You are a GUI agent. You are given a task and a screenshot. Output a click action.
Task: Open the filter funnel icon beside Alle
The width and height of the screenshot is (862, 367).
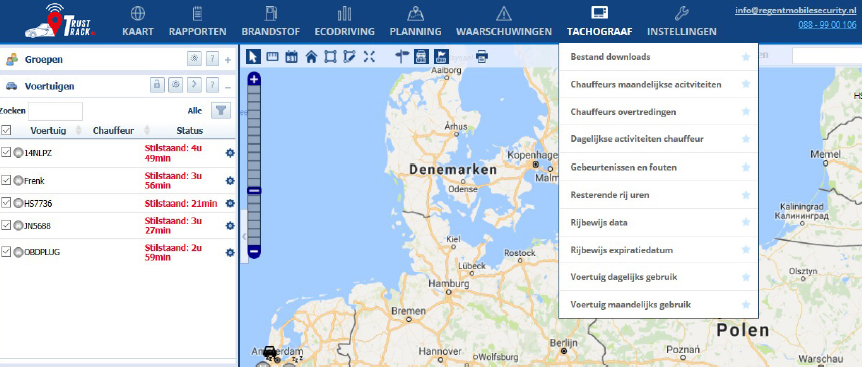point(221,110)
